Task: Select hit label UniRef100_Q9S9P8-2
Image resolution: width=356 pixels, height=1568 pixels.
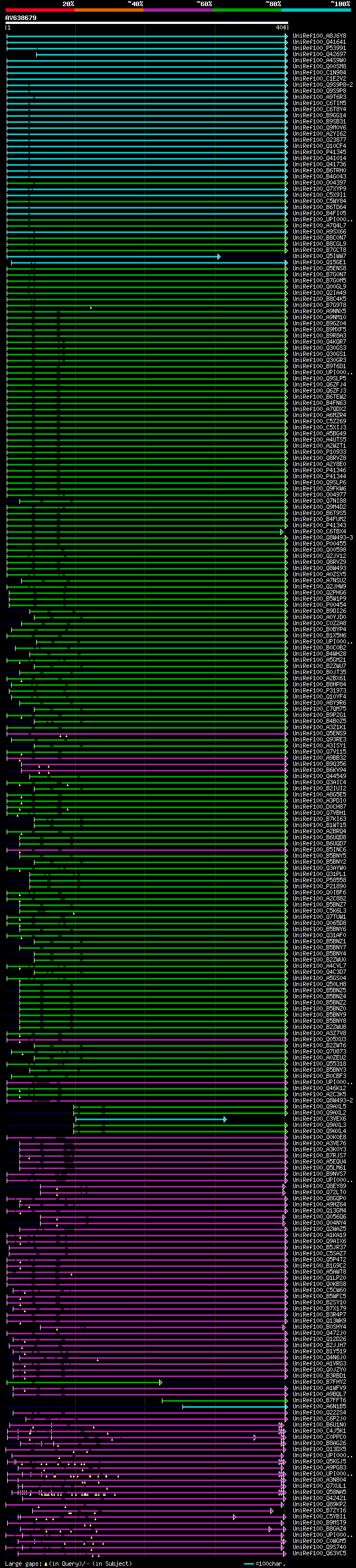Action: 323,85
